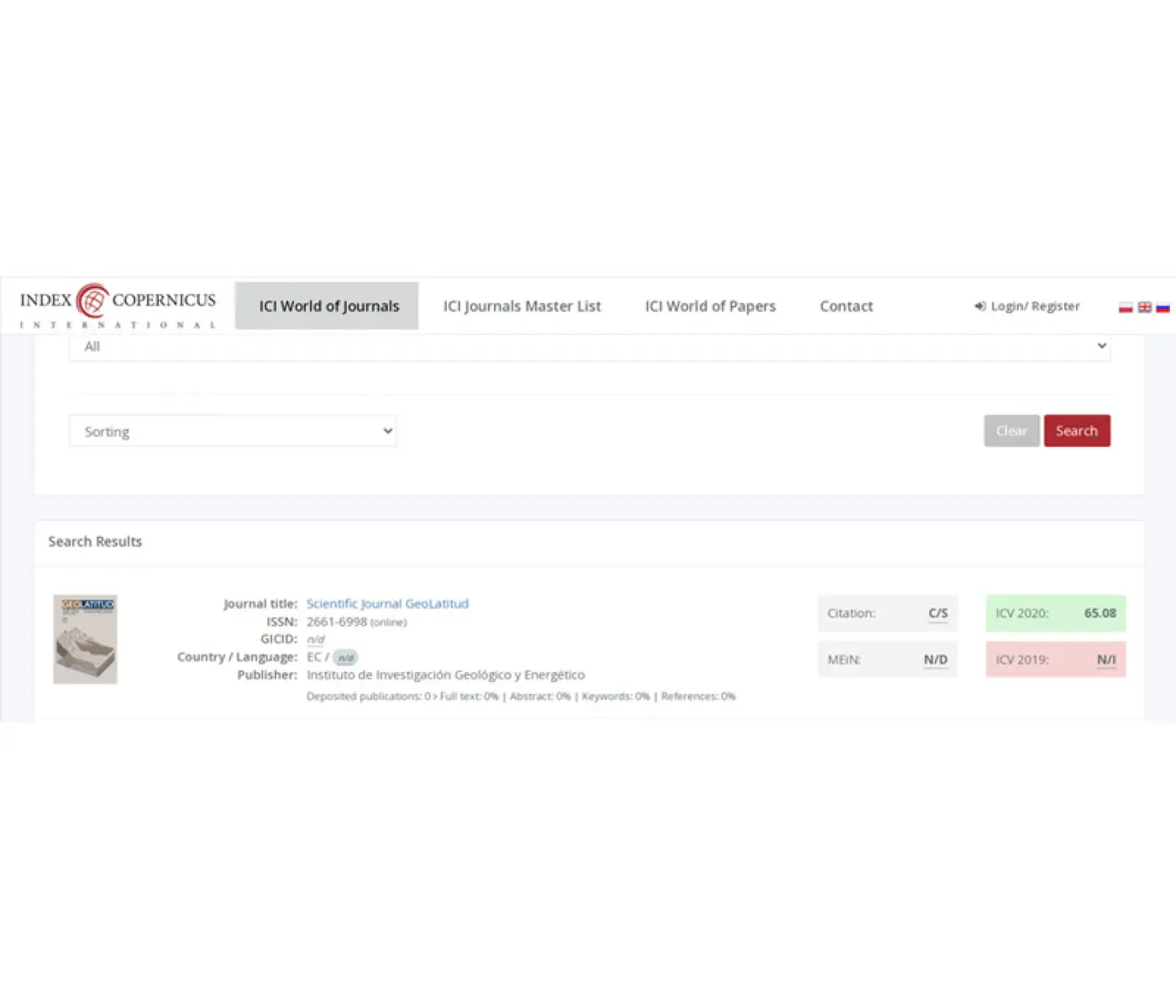Click the language n/d badge
1176x1008 pixels.
coord(345,658)
